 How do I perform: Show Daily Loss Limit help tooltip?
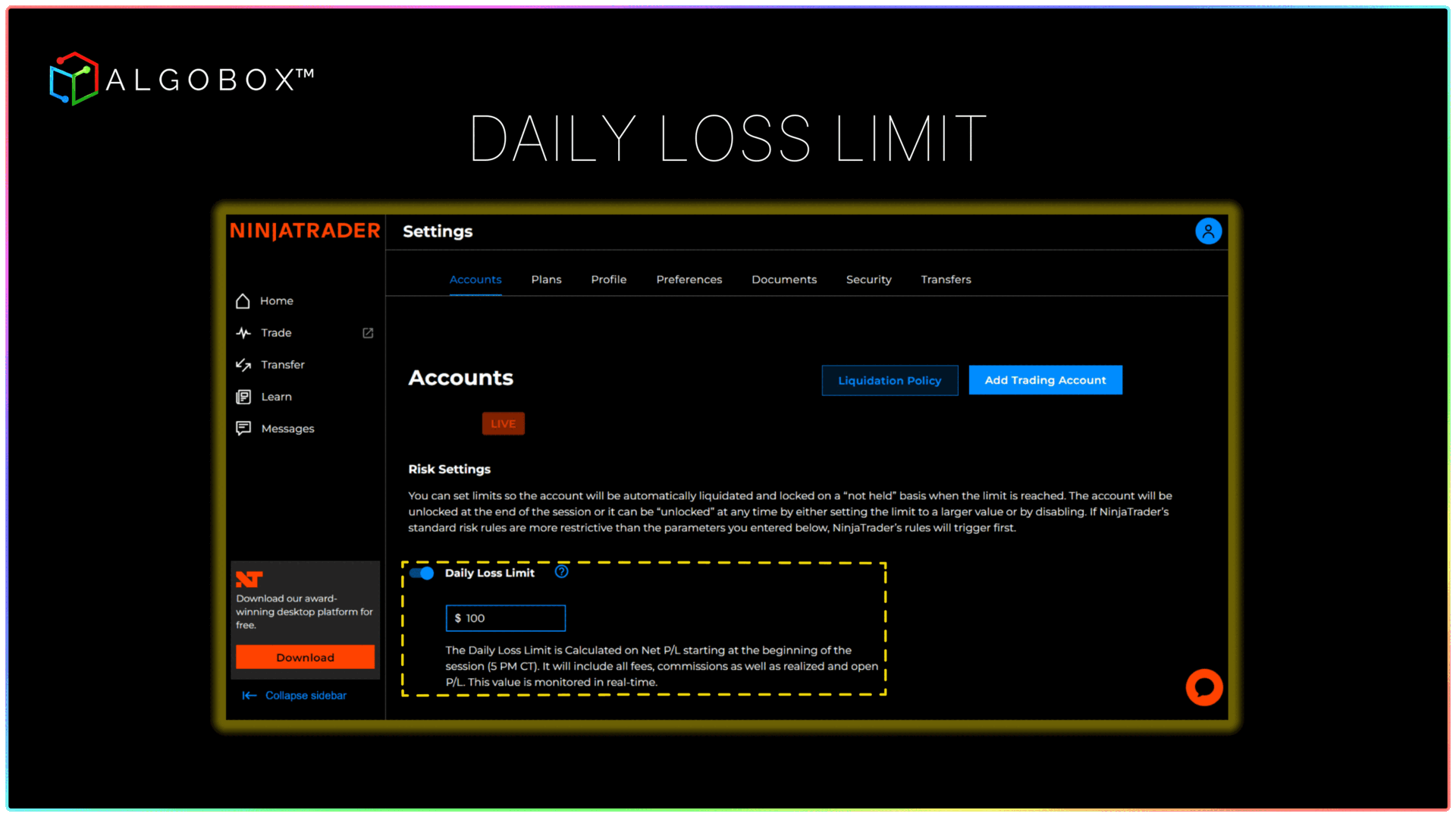(x=561, y=572)
